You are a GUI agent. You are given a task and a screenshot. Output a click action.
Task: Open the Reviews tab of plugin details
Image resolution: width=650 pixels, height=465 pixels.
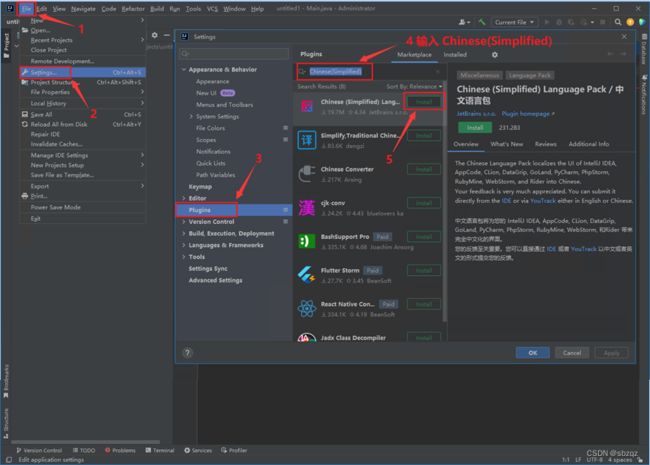pyautogui.click(x=546, y=144)
